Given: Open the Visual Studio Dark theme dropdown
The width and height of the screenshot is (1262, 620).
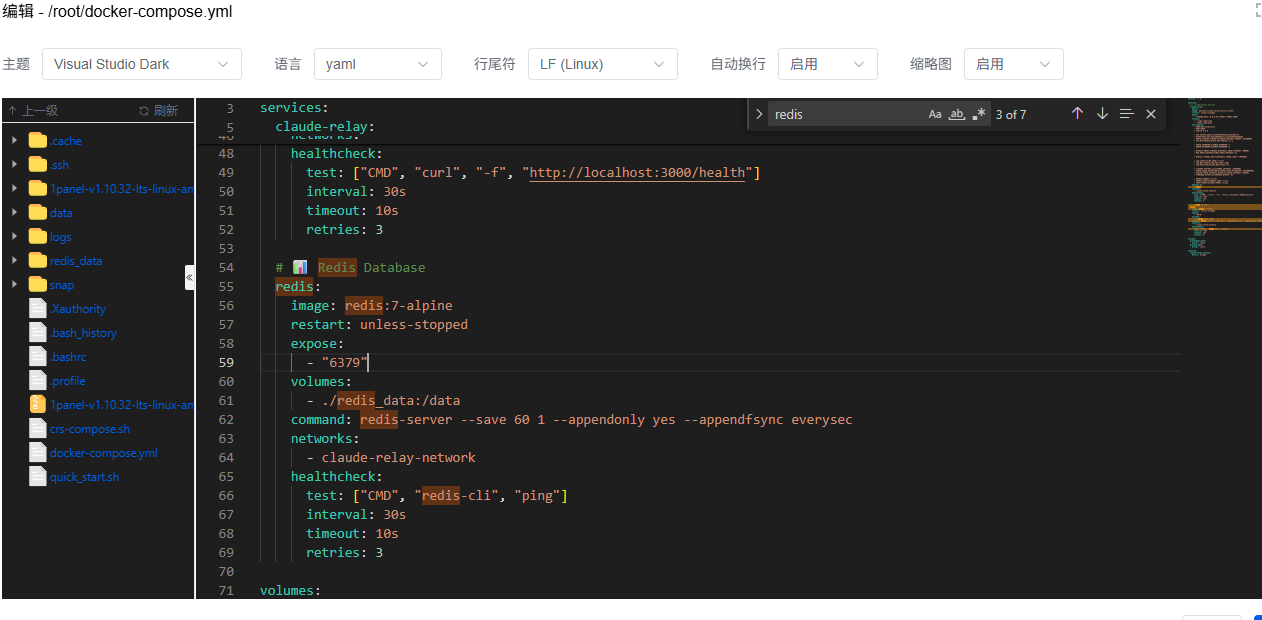Looking at the screenshot, I should [142, 64].
